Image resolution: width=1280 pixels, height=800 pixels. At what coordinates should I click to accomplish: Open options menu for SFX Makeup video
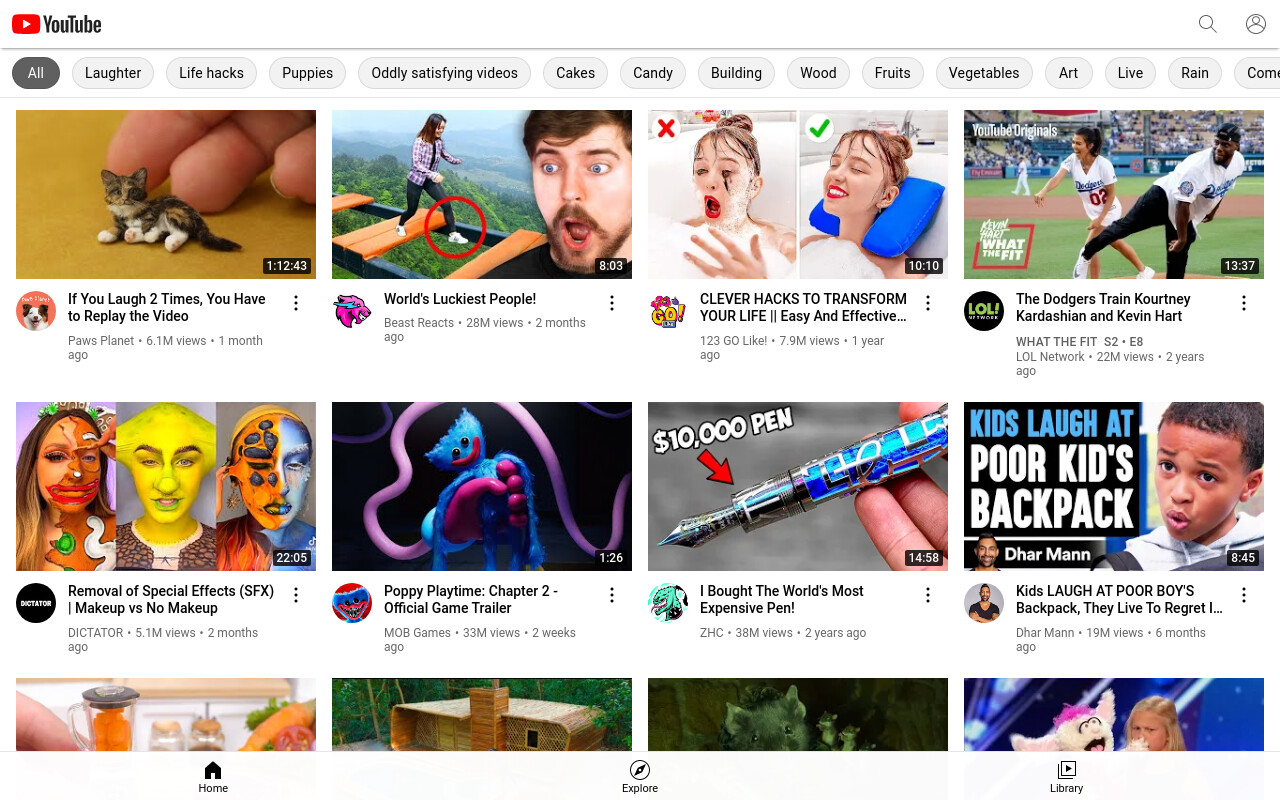[296, 595]
